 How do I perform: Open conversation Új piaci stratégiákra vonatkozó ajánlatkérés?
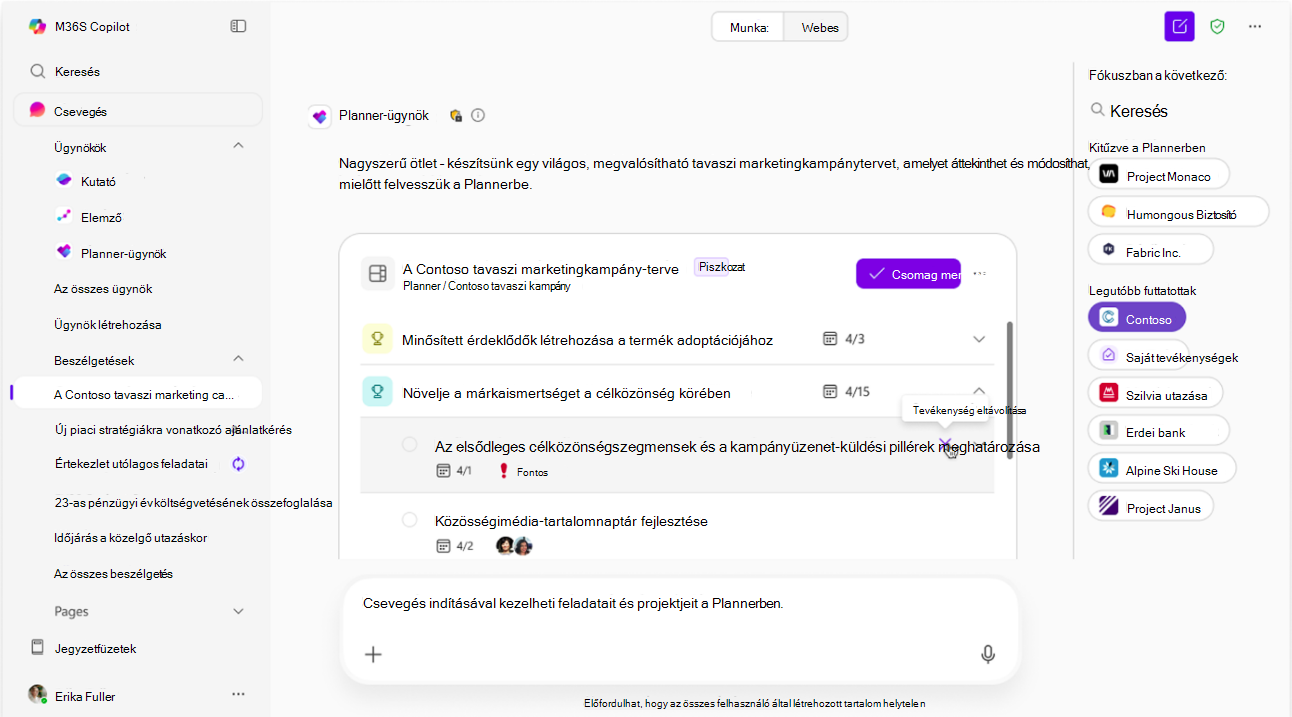[173, 430]
